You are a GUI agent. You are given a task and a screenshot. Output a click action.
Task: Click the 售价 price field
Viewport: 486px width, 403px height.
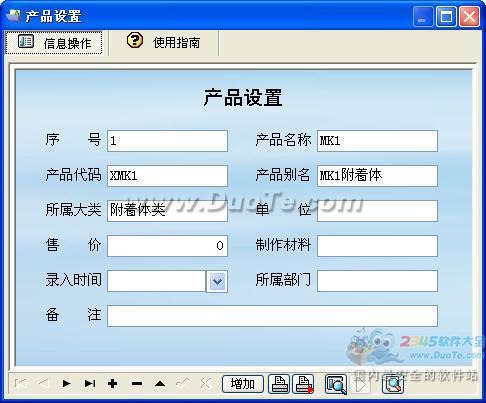click(167, 246)
